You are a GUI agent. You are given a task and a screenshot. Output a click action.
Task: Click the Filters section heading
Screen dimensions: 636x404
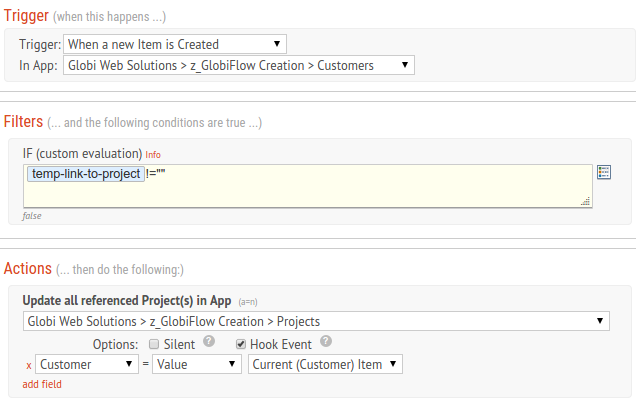23,121
